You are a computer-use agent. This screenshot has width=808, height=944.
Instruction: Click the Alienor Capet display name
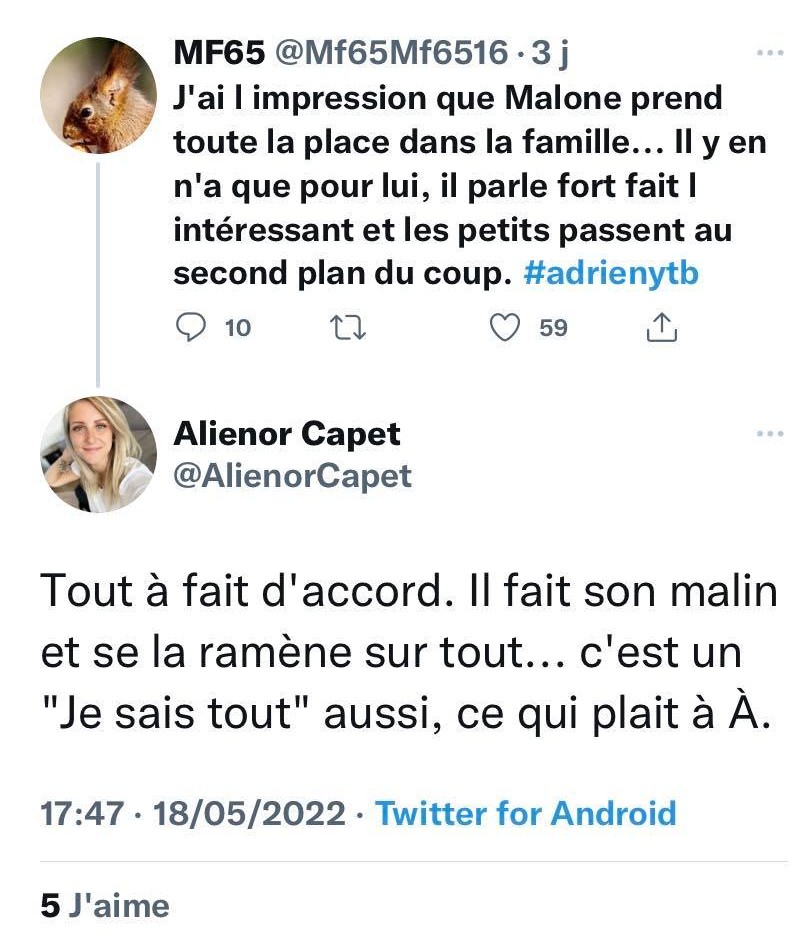(x=287, y=434)
